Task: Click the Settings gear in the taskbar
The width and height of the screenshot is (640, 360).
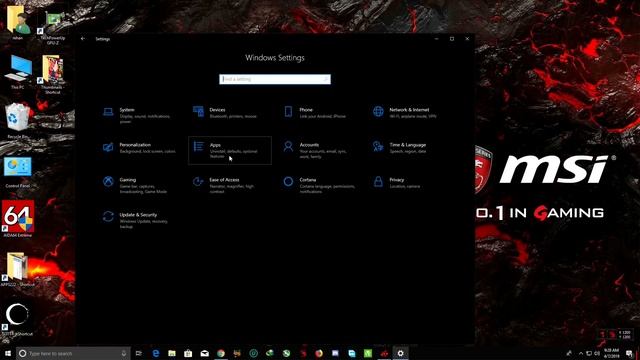Action: [400, 353]
